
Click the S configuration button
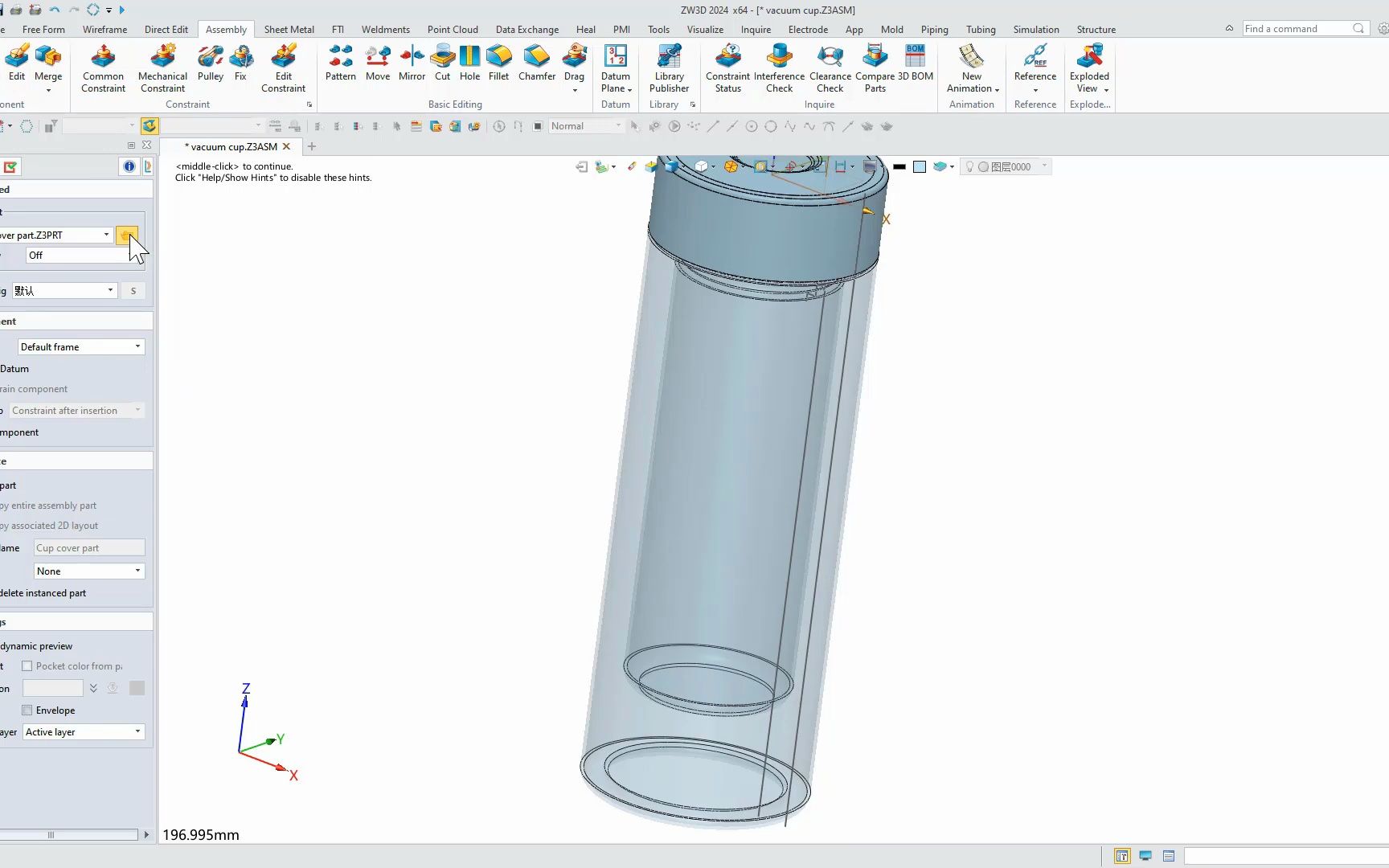pos(133,290)
